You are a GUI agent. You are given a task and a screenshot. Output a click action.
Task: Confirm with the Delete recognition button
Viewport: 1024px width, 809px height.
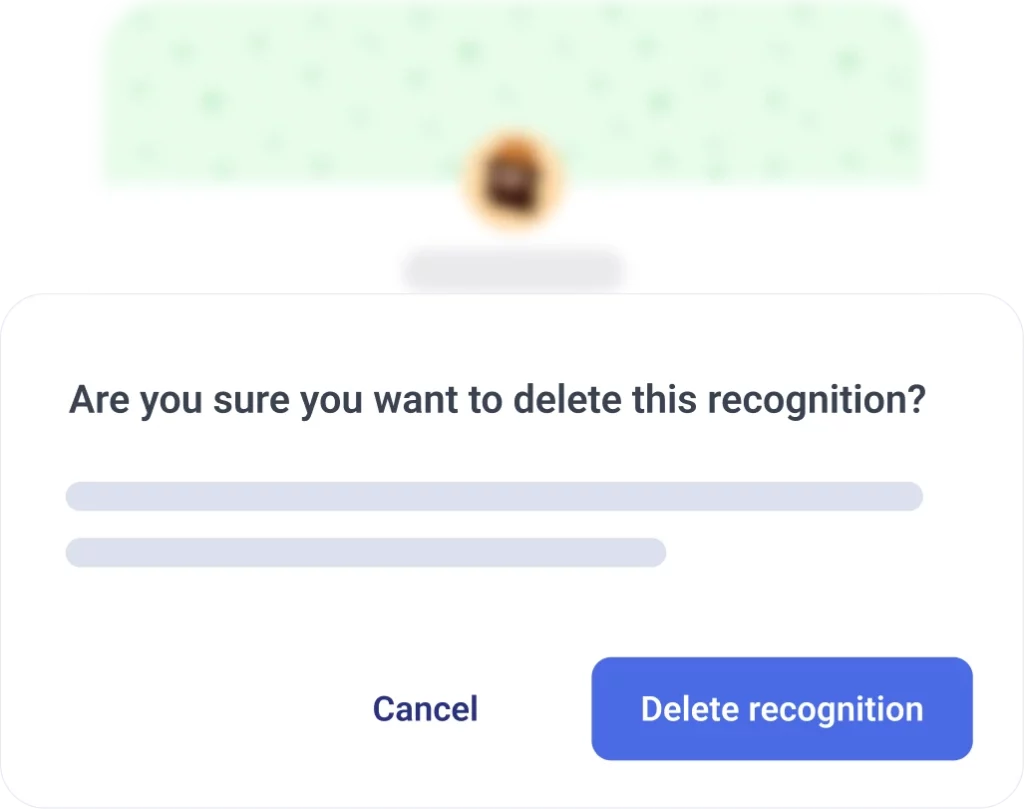coord(782,709)
